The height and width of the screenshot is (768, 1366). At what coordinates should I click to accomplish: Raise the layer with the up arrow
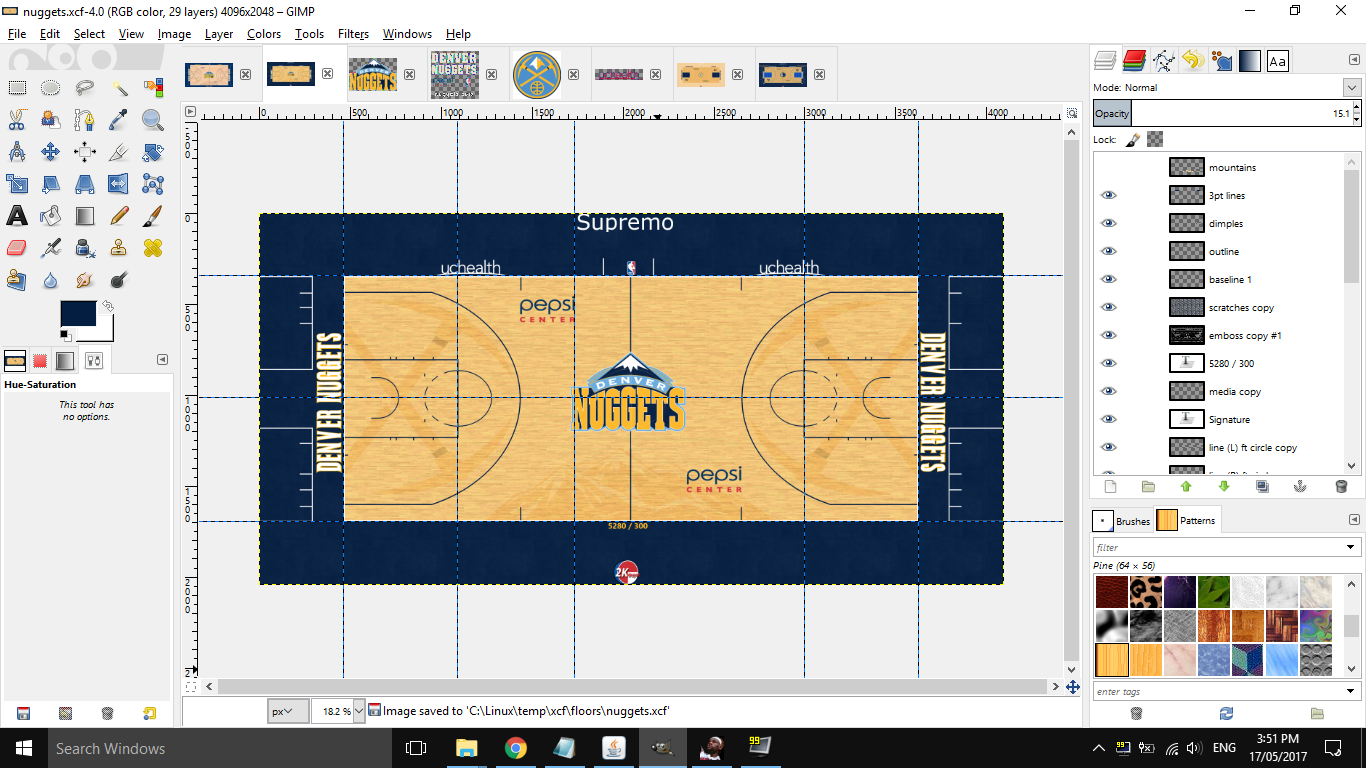point(1186,487)
